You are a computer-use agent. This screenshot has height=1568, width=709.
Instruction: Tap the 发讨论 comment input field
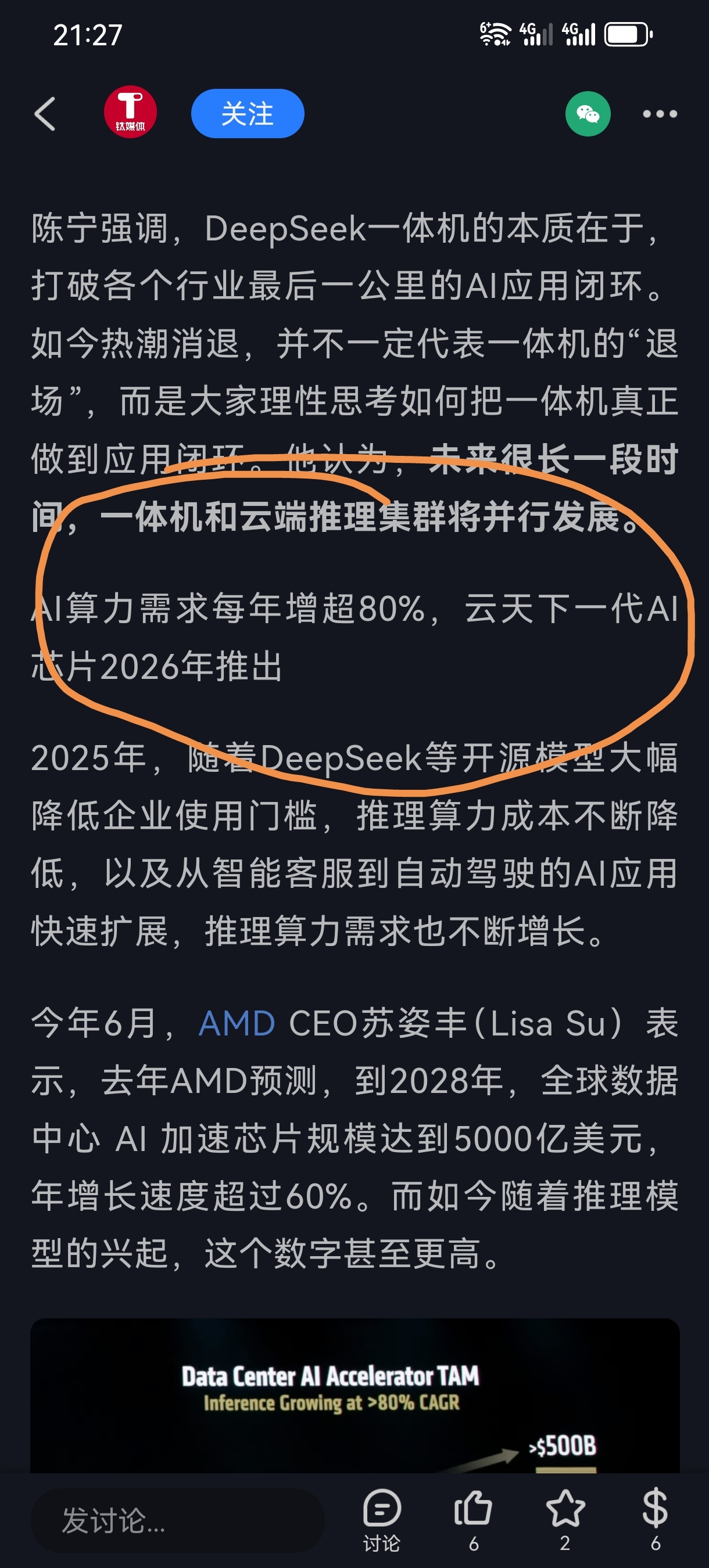pos(177,1520)
